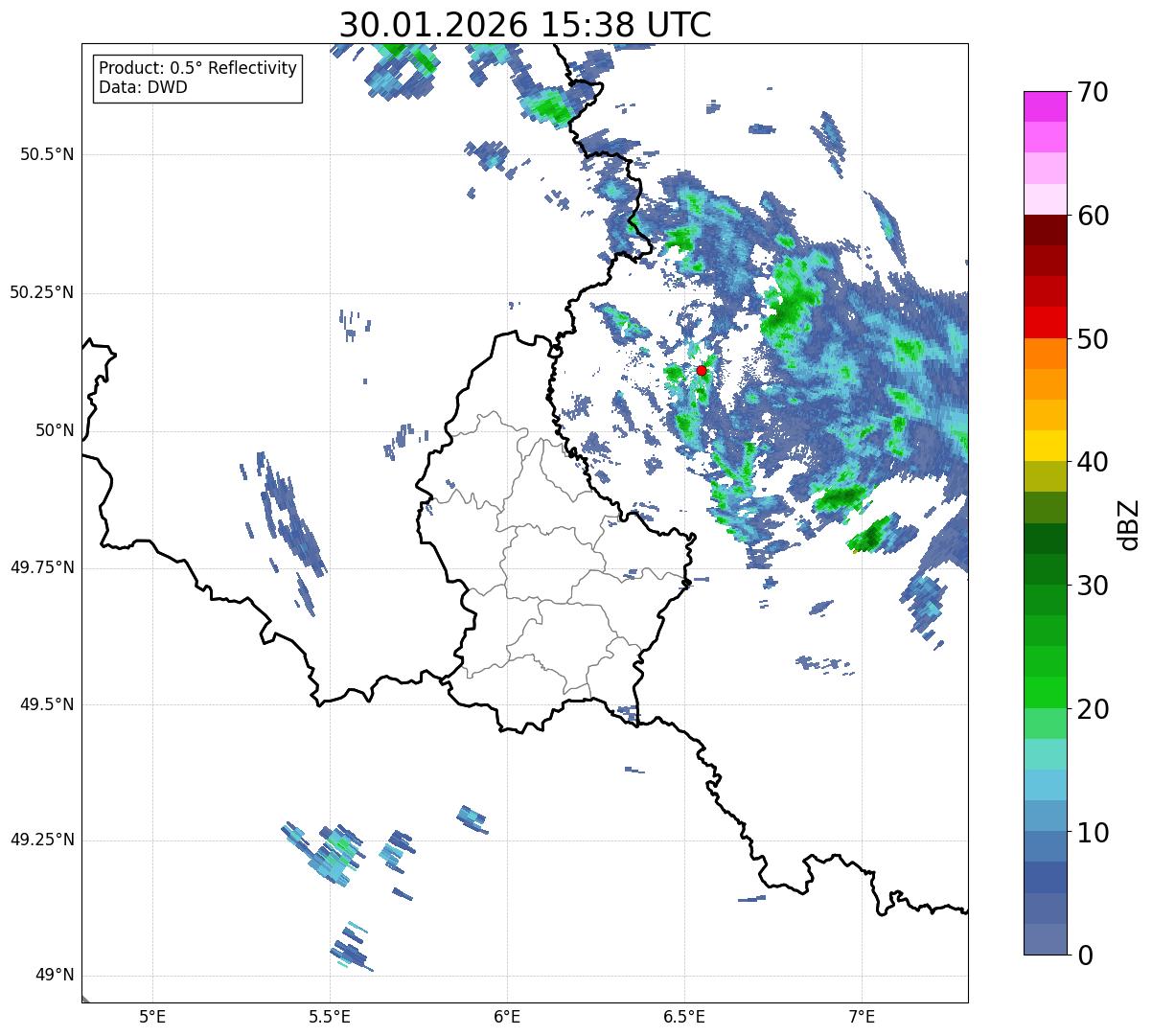Viewport: 1152px width, 1036px height.
Task: Click the 7°E longitude label
Action: click(x=862, y=1016)
